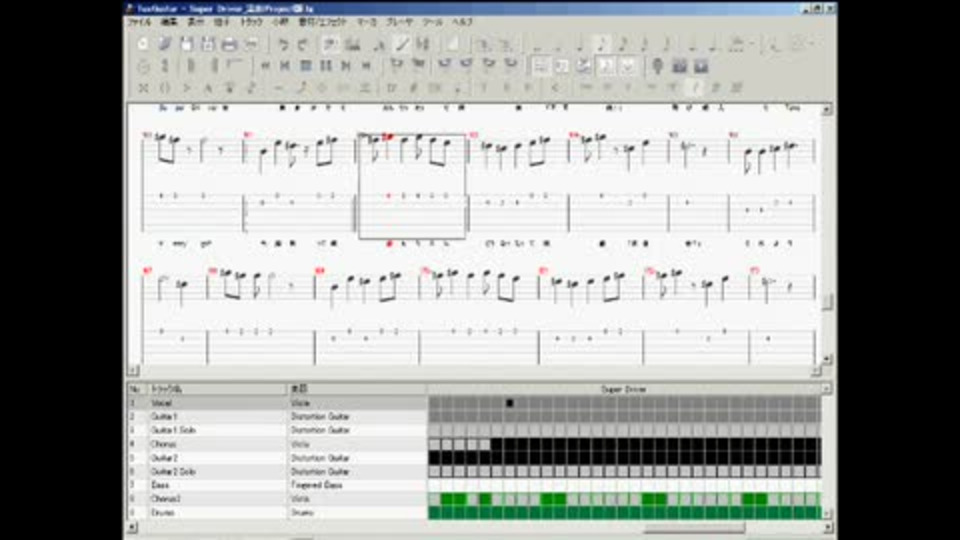Open the ツール (Tools) menu
Image resolution: width=960 pixels, height=540 pixels.
click(432, 22)
